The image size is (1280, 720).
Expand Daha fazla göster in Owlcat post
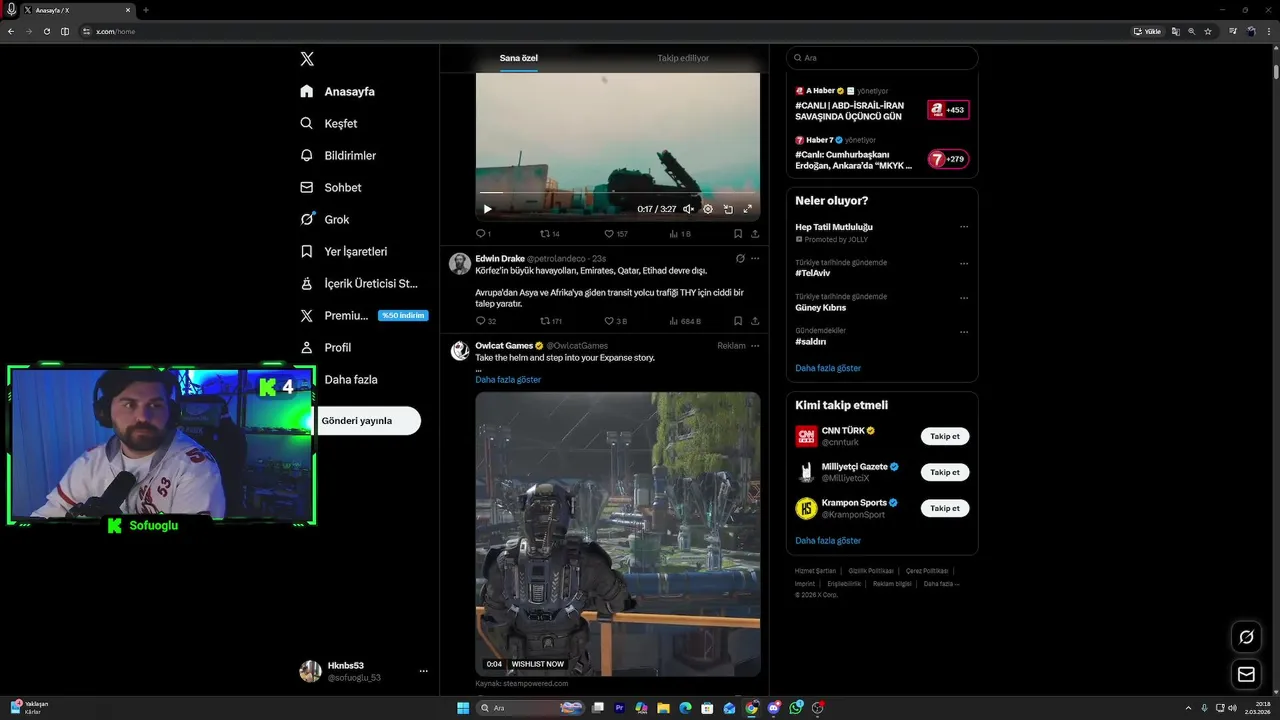point(508,380)
